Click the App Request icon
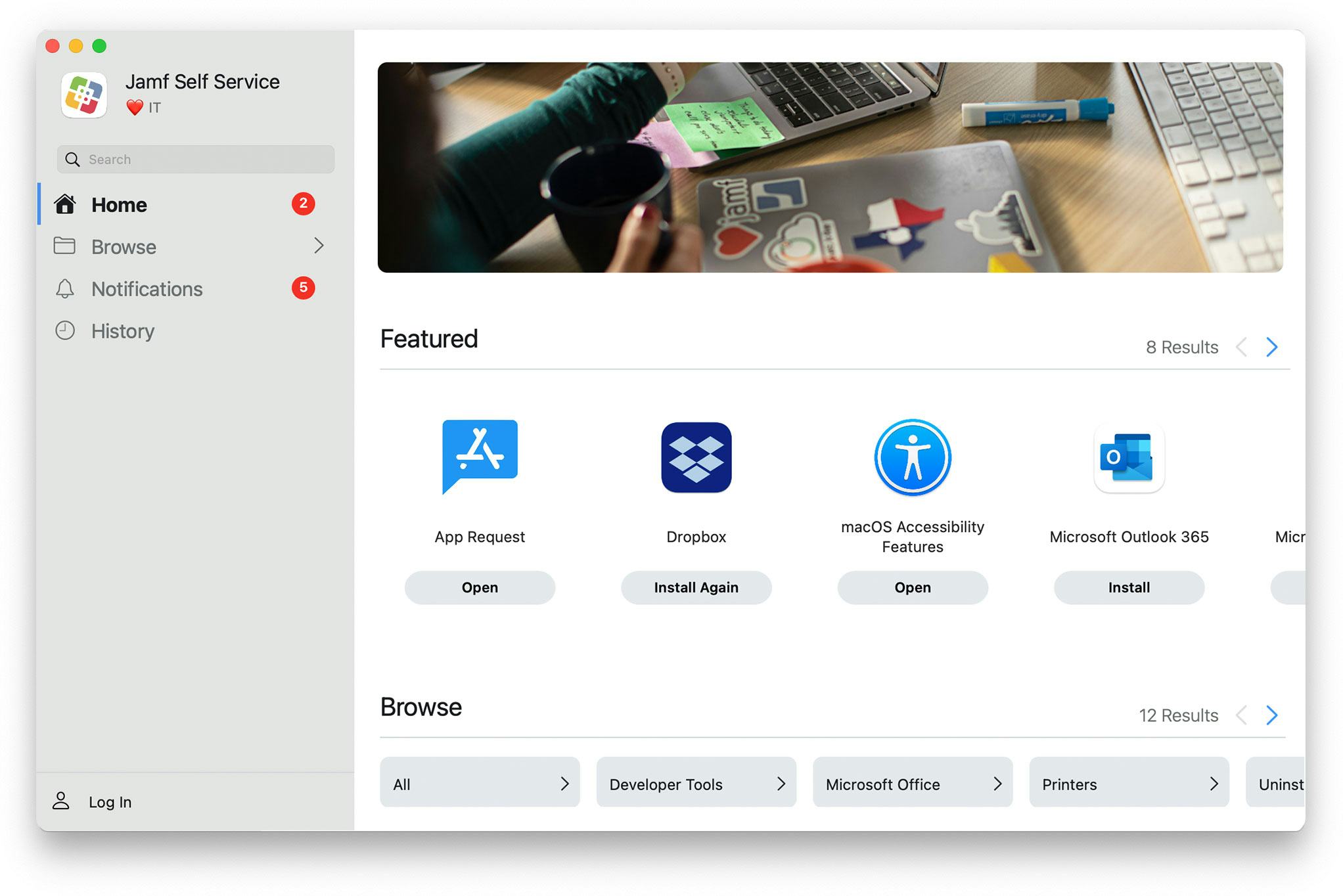1343x896 pixels. click(x=480, y=457)
